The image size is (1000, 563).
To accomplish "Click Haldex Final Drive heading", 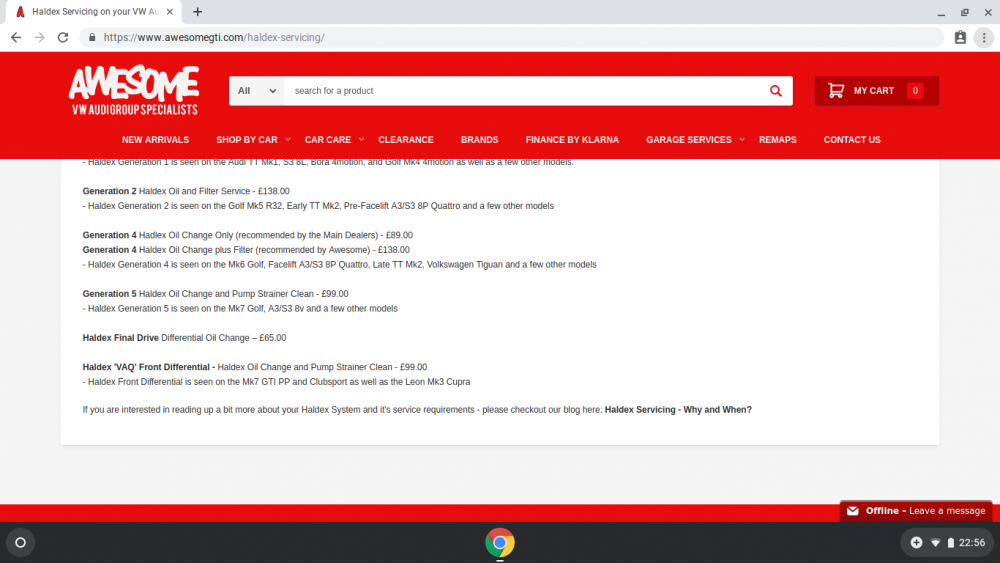I will click(x=121, y=337).
